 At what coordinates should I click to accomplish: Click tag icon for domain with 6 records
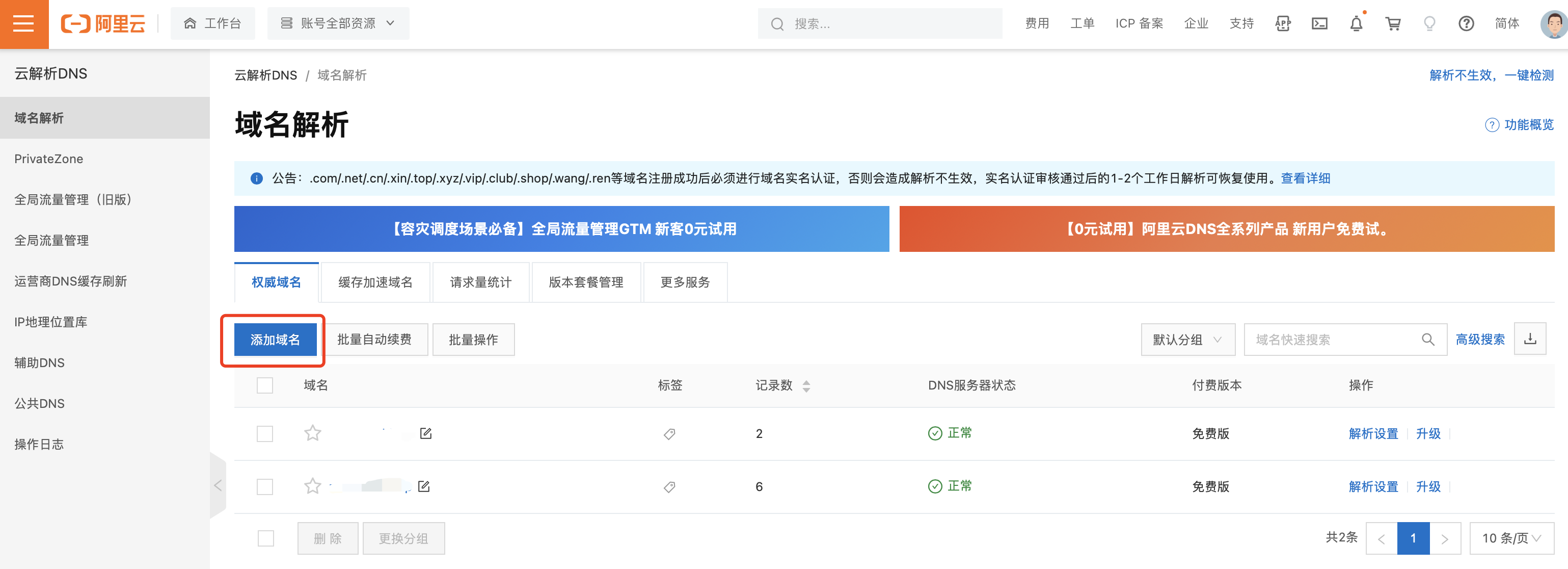coord(669,487)
